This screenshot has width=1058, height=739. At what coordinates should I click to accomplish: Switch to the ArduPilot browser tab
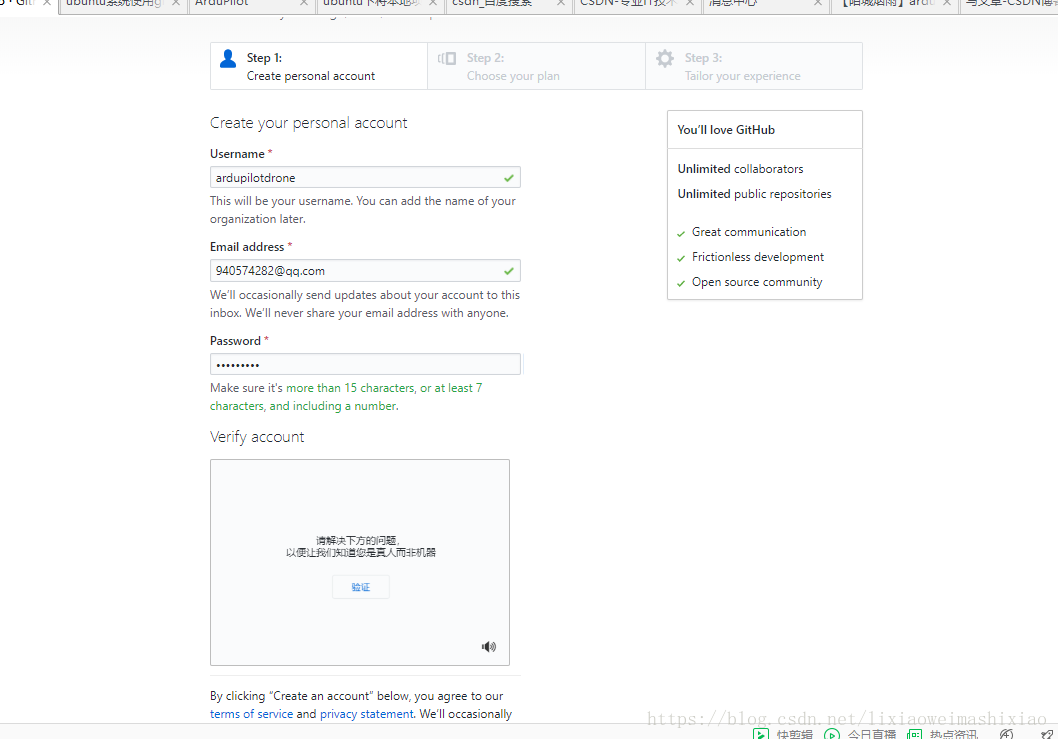coord(252,5)
